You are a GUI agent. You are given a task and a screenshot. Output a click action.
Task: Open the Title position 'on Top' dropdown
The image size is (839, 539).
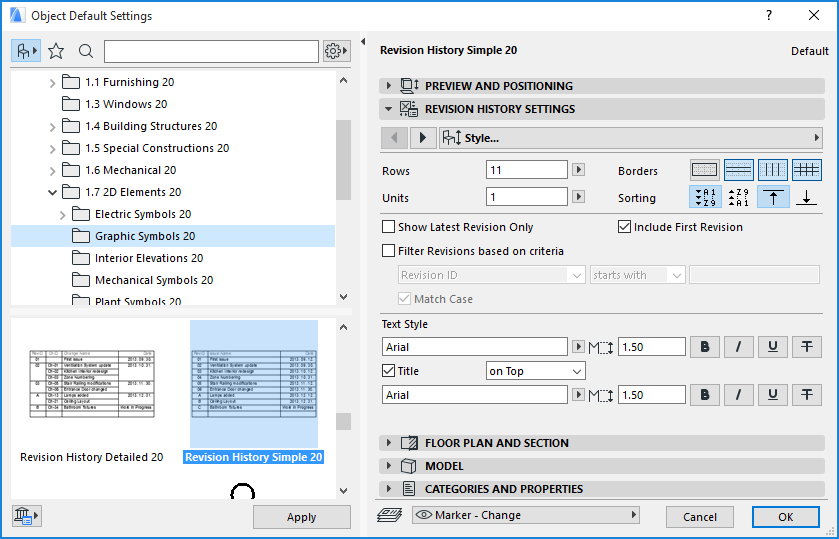pos(535,371)
